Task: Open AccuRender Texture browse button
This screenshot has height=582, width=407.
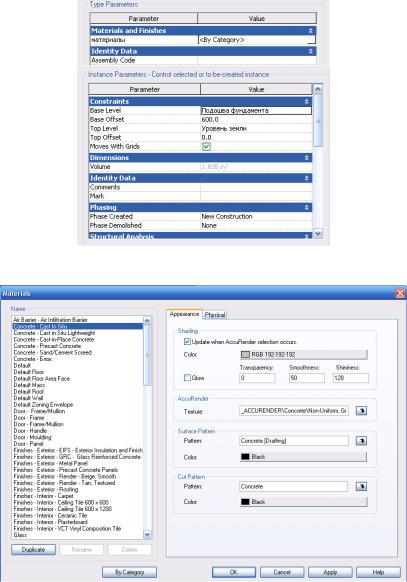Action: pos(361,411)
